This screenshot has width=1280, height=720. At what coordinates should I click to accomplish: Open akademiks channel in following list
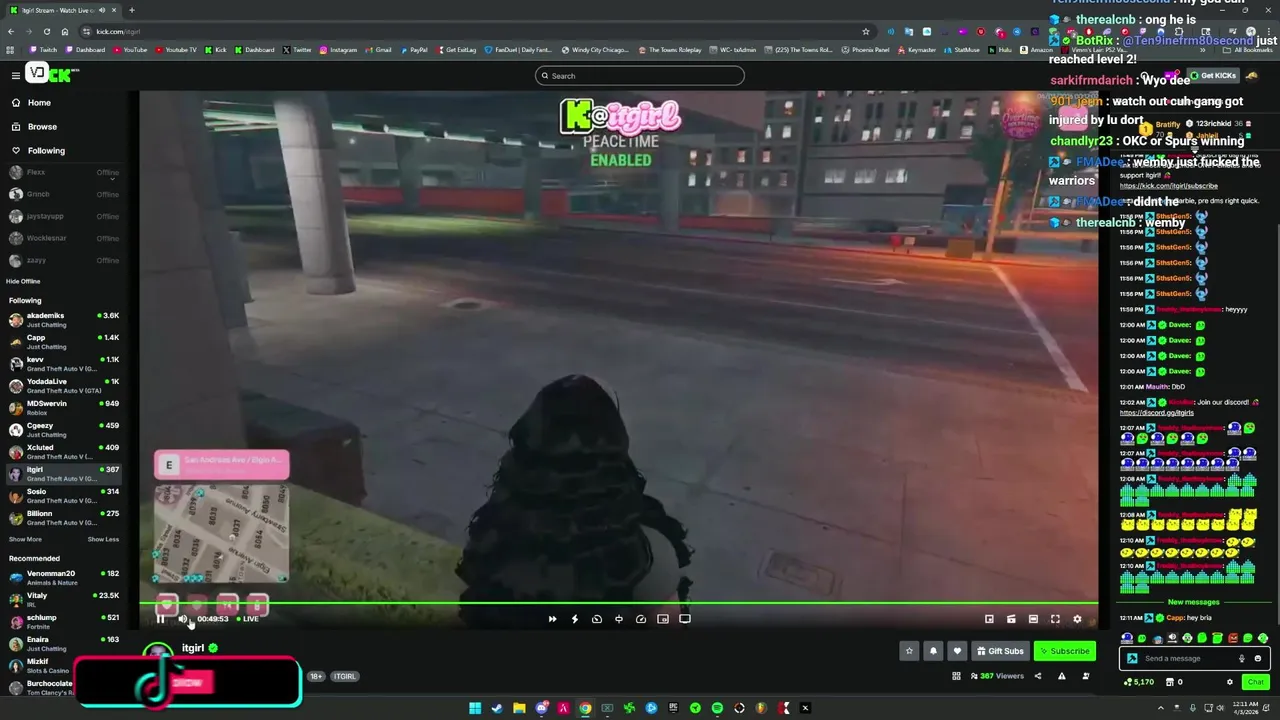click(x=64, y=320)
